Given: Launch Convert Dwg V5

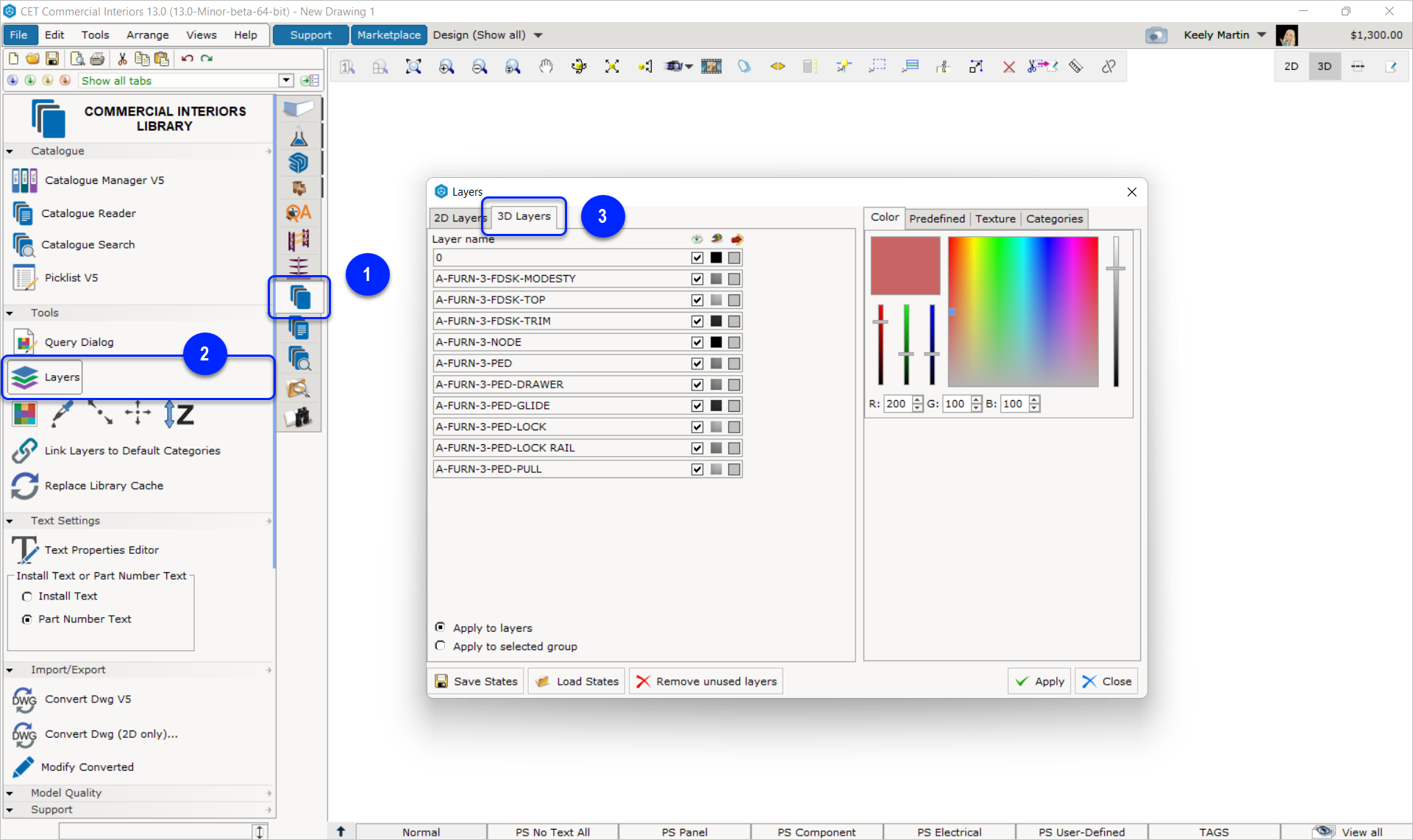Looking at the screenshot, I should (87, 699).
